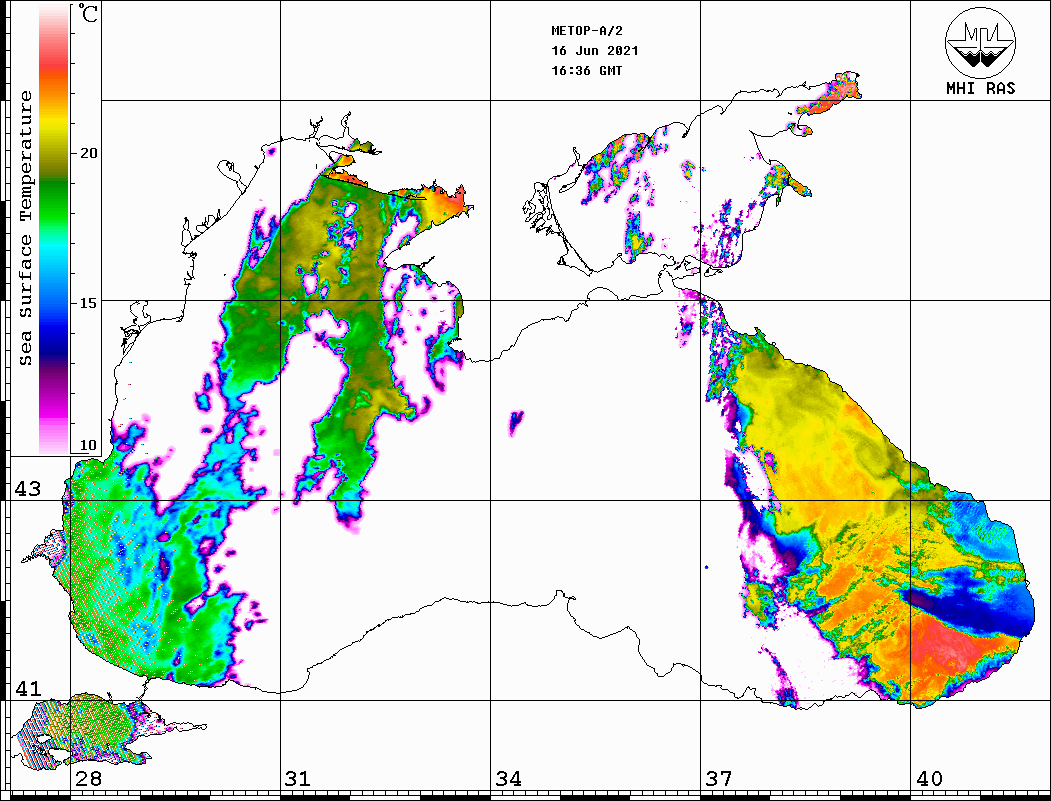Click the 'Sea Surface Temperature' legend title

(25, 229)
